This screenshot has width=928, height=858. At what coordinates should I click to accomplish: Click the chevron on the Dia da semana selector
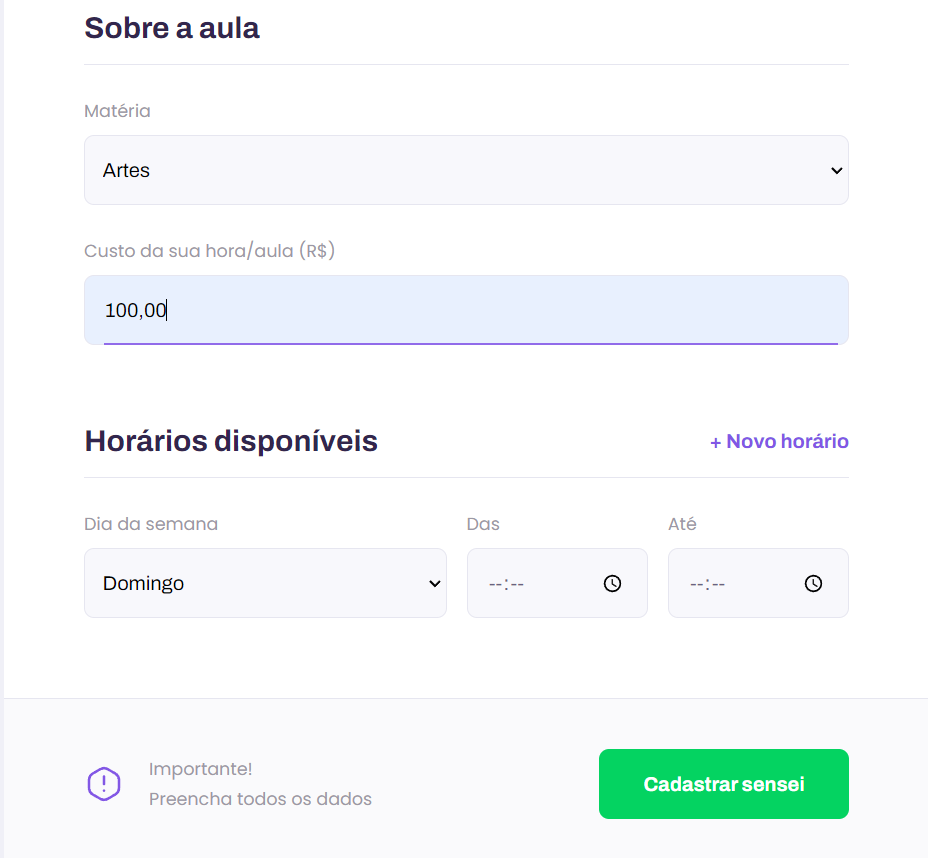pyautogui.click(x=434, y=583)
